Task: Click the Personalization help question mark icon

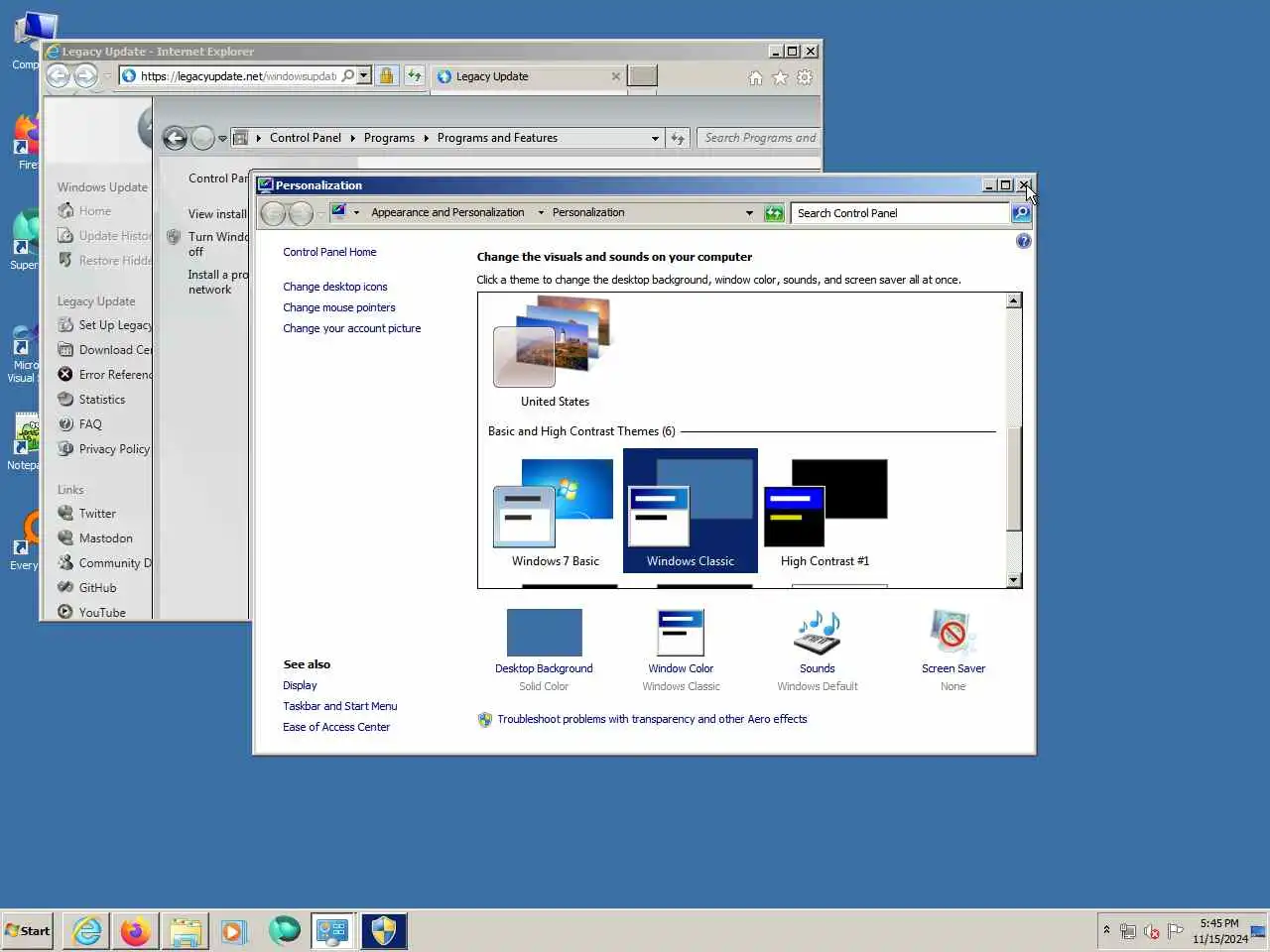Action: [1024, 241]
